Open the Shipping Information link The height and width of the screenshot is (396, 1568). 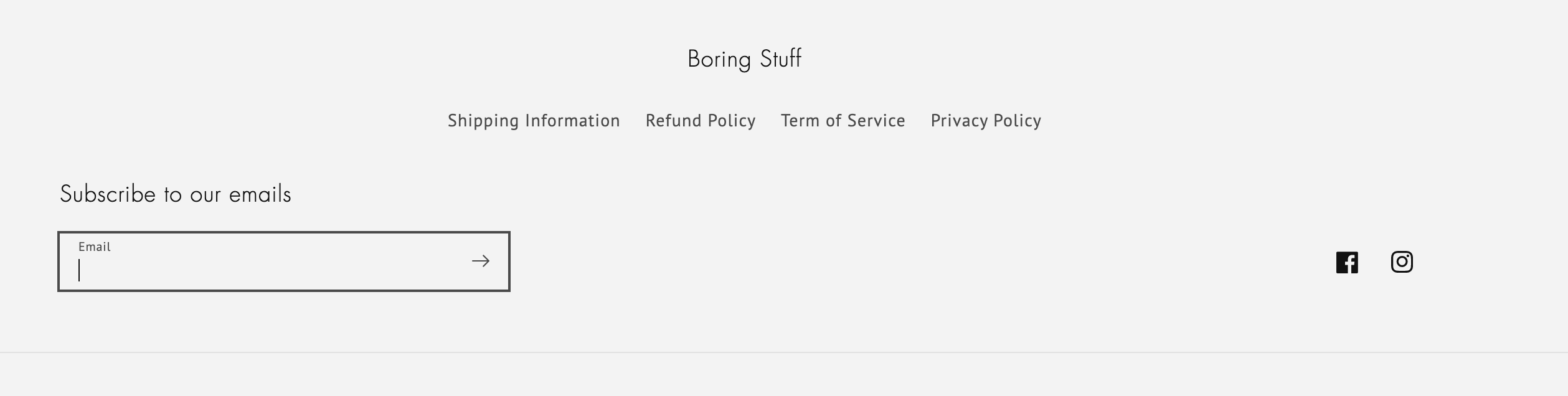tap(534, 120)
